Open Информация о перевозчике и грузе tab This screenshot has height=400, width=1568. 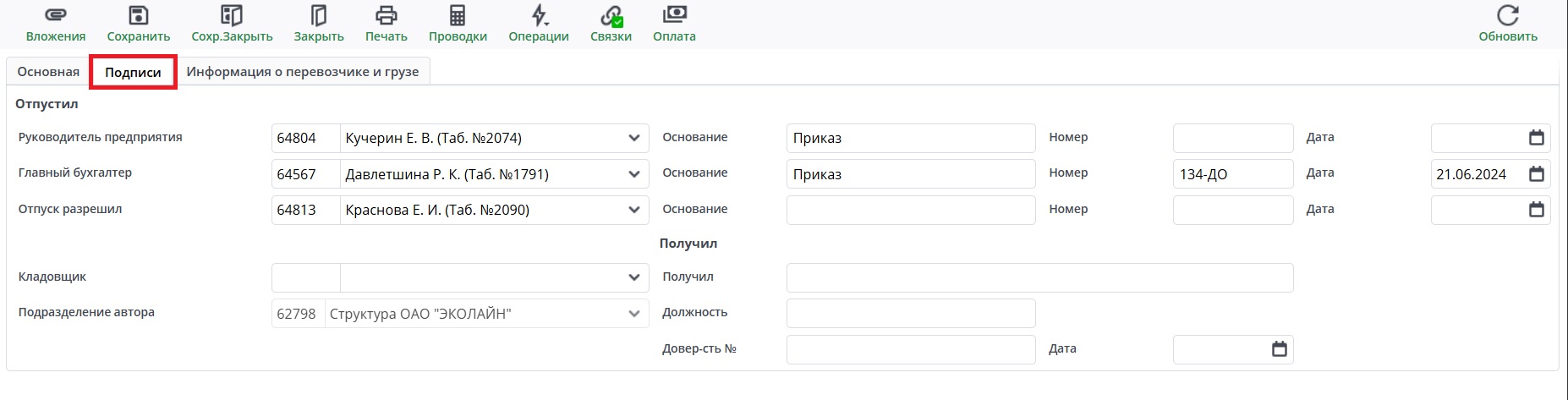coord(303,72)
